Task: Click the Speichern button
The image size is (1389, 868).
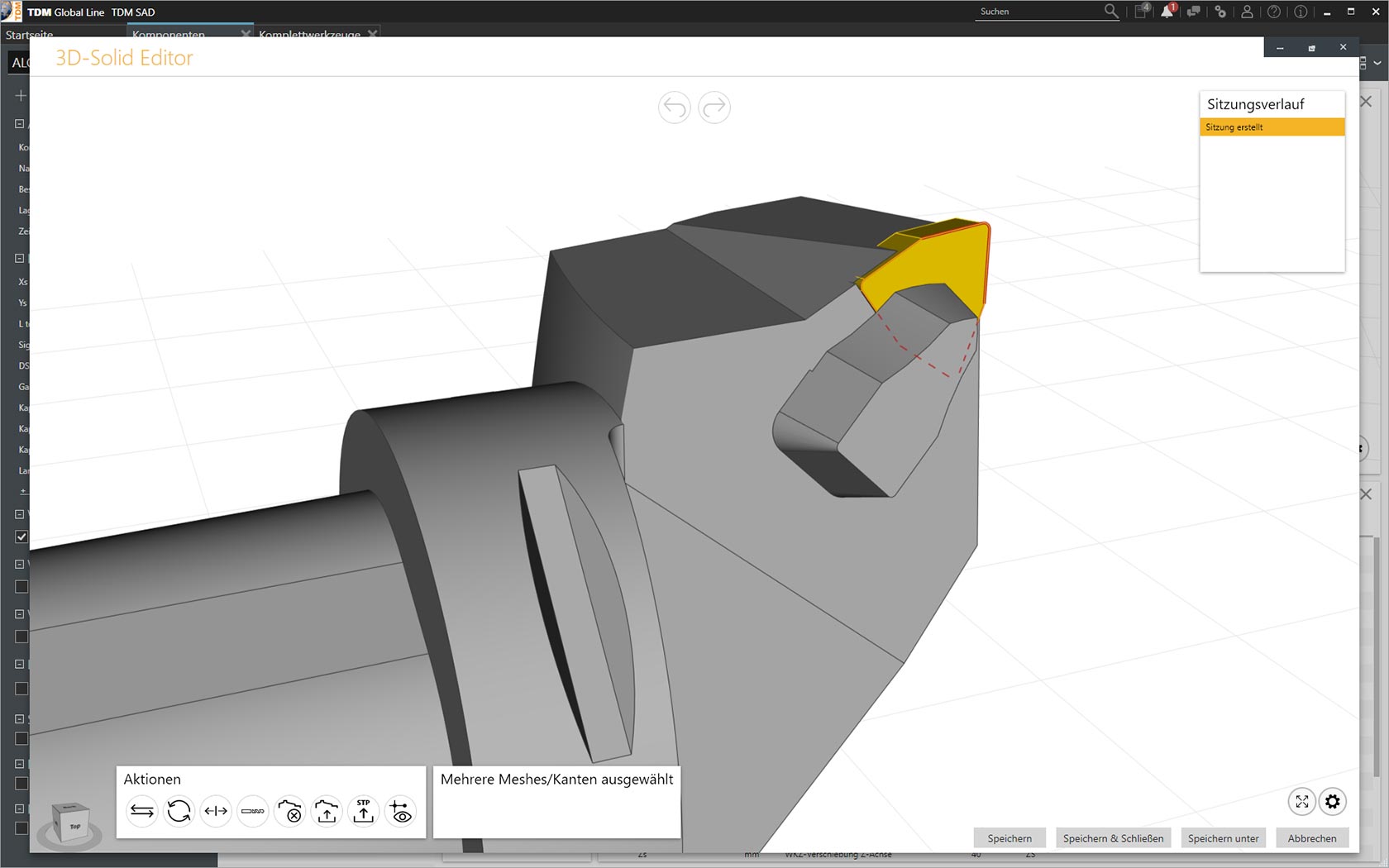Action: 1010,838
